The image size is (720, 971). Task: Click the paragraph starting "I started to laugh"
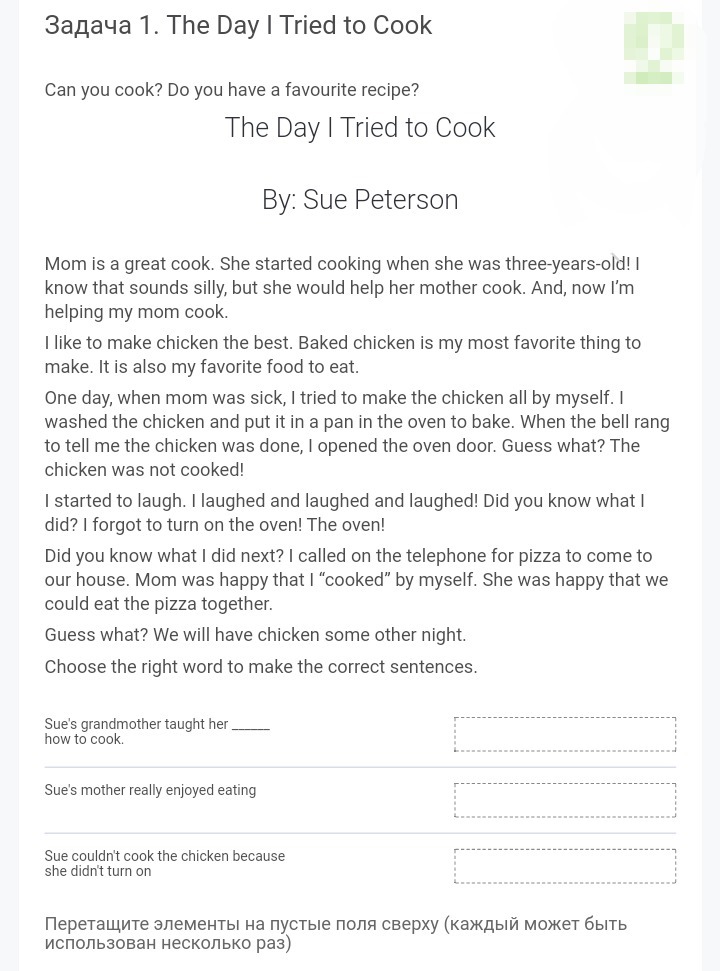pyautogui.click(x=344, y=513)
